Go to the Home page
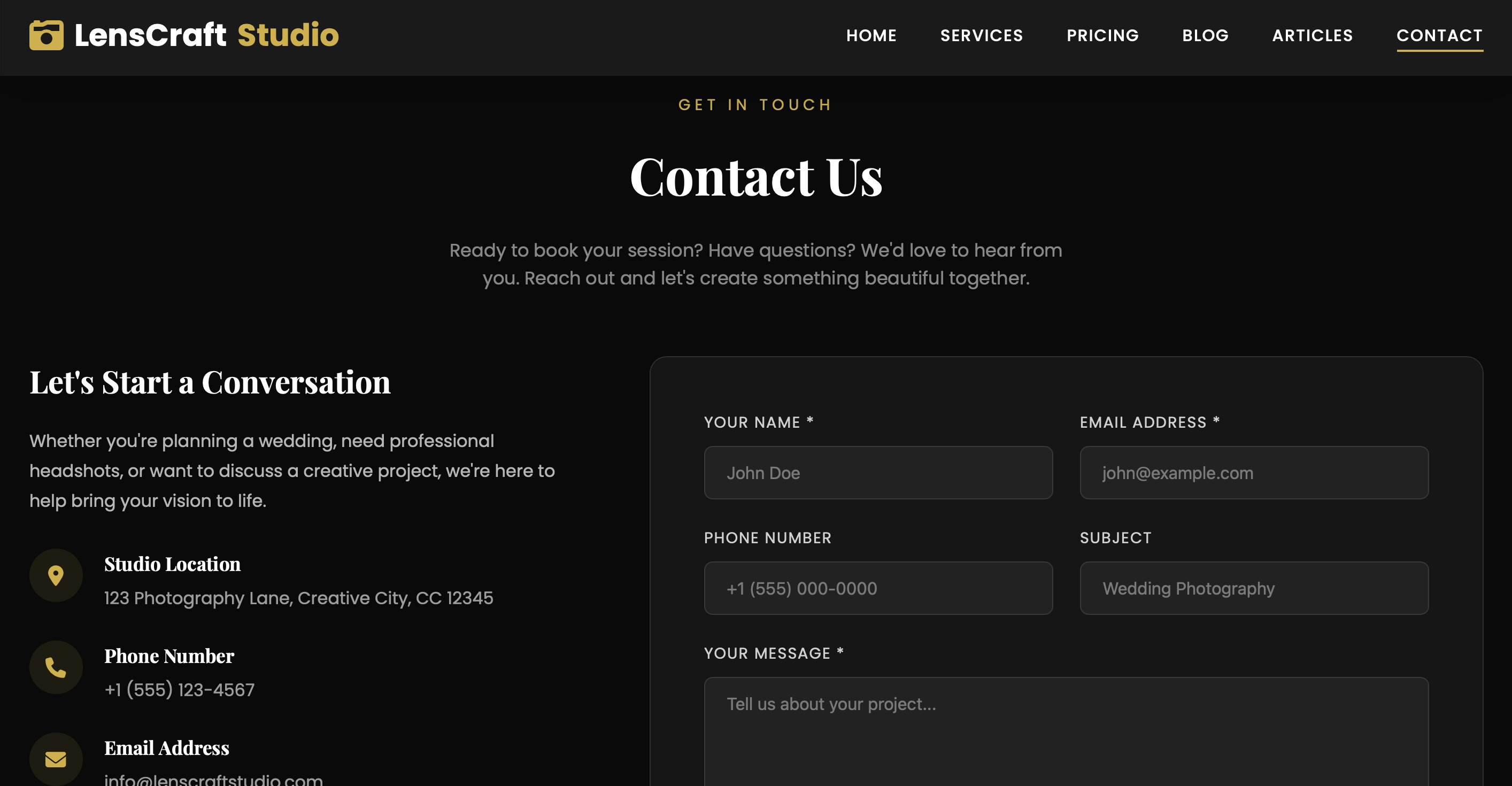Screen dimensions: 1512x786 tap(871, 36)
